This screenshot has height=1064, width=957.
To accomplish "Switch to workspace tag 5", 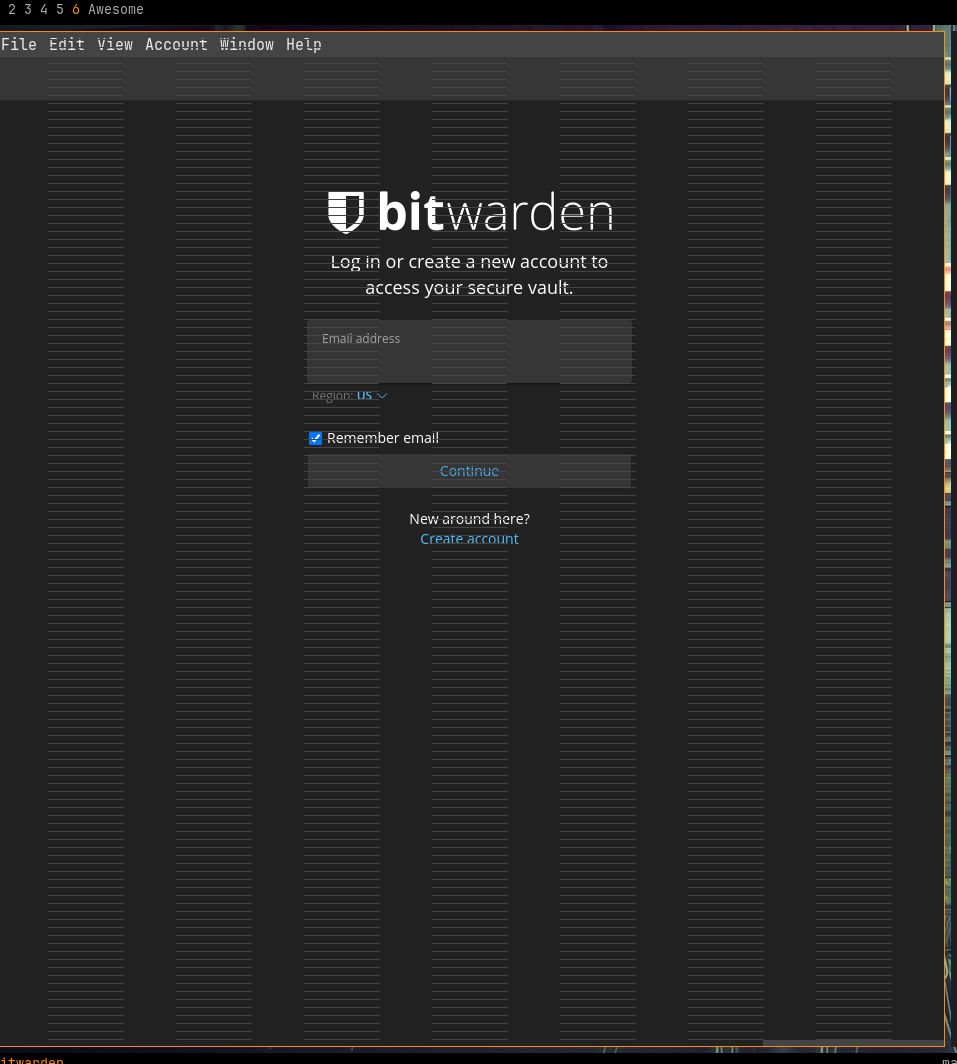I will 60,10.
